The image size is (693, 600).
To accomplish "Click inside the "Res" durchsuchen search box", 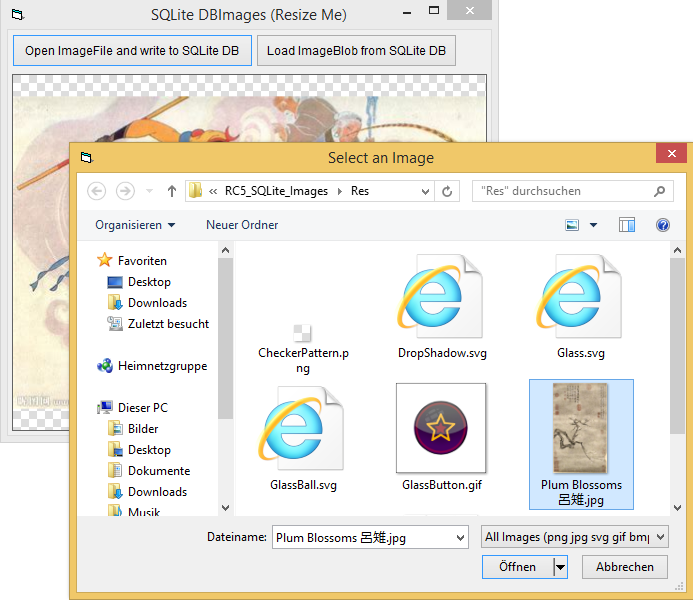I will pyautogui.click(x=565, y=191).
